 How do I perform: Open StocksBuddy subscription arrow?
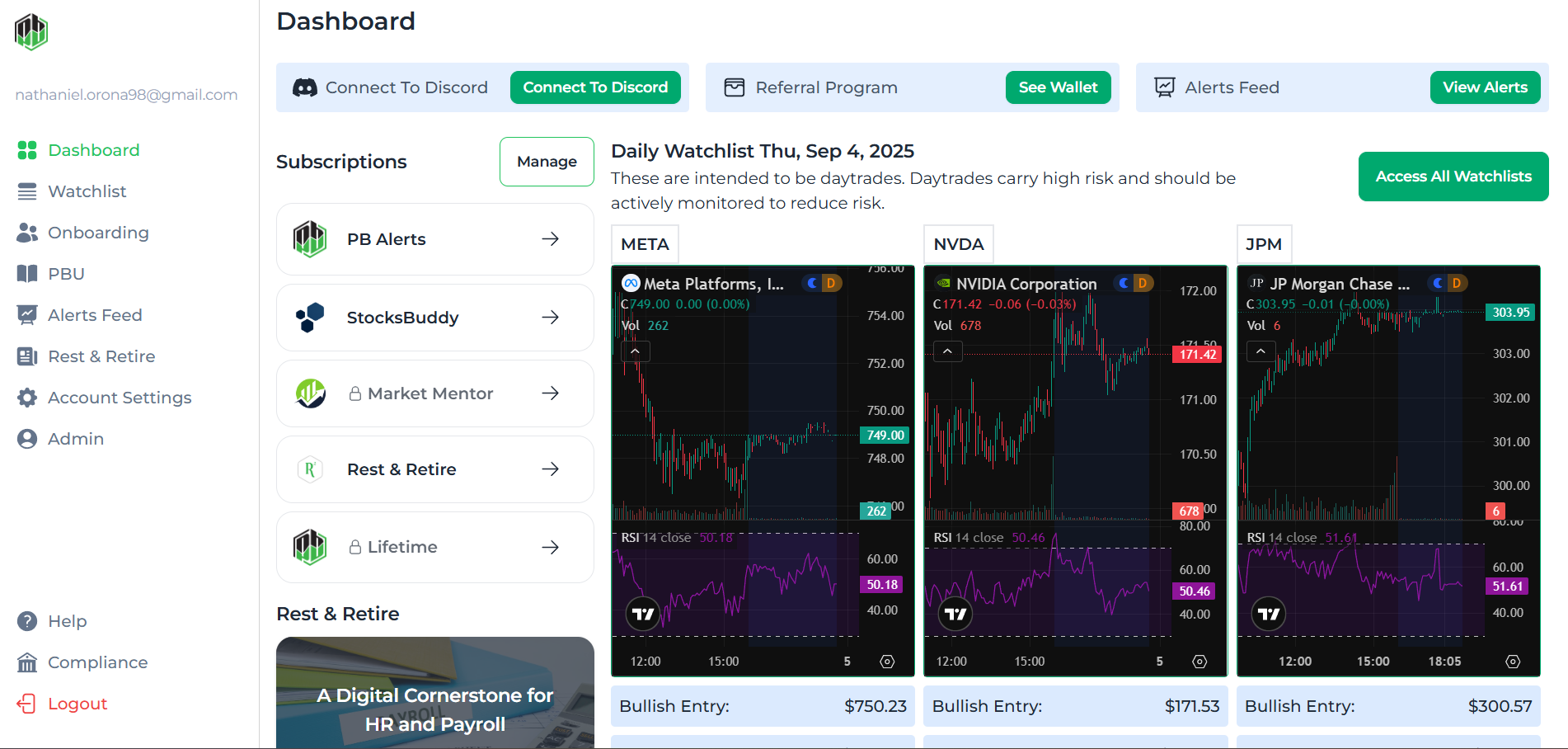point(550,318)
